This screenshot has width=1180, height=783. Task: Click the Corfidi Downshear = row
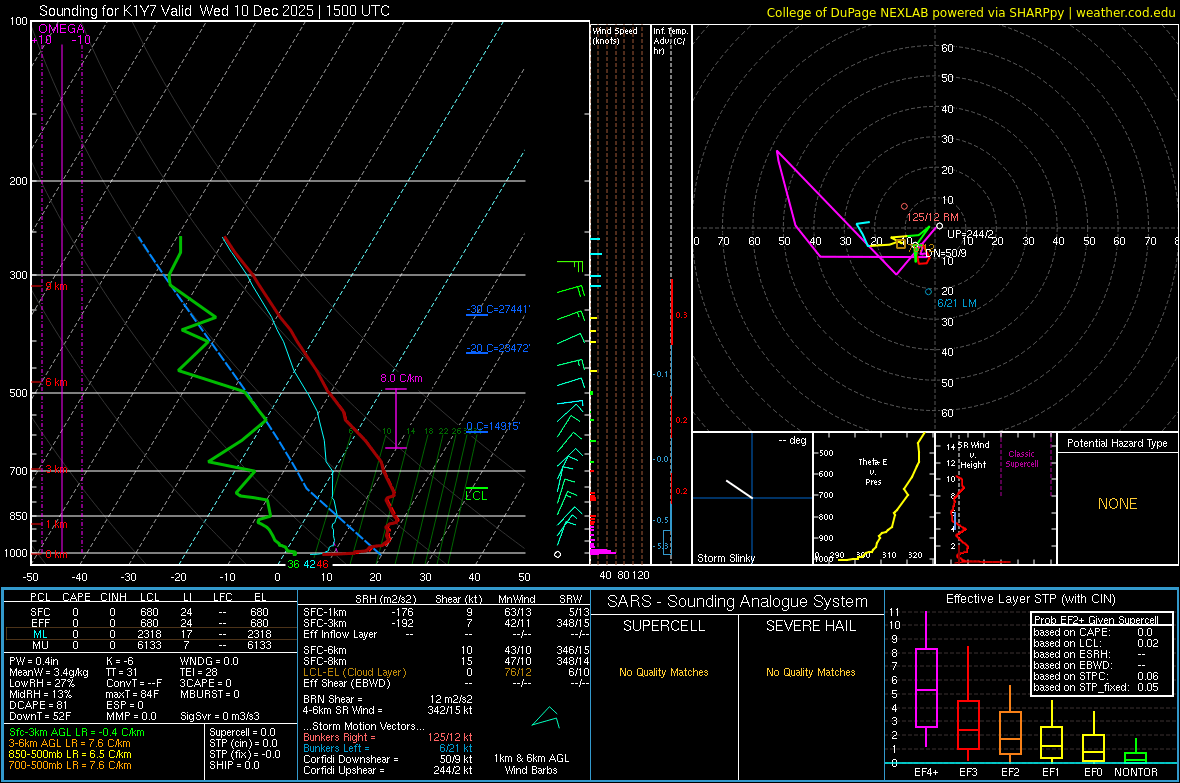tap(388, 759)
